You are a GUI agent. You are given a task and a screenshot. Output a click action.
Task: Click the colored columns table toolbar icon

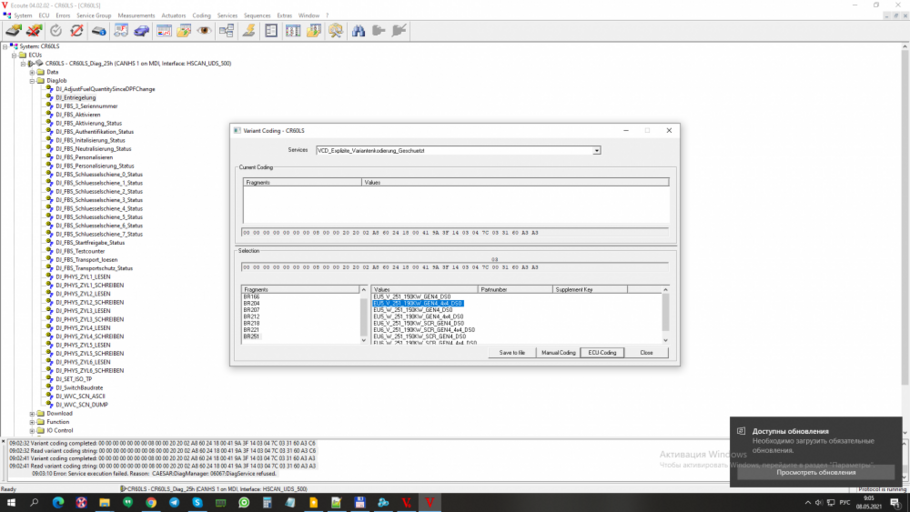click(x=293, y=31)
